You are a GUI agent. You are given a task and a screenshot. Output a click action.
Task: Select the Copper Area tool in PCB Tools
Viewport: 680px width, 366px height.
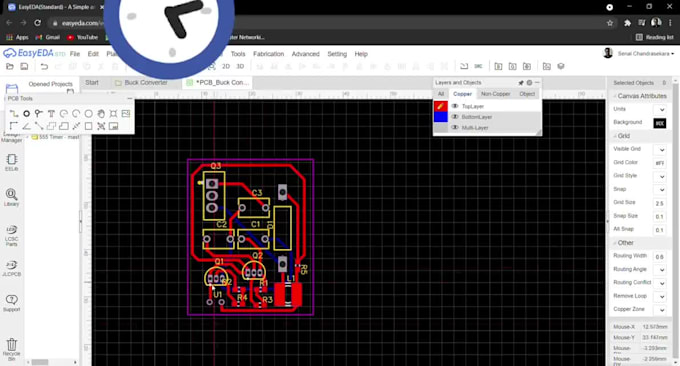tap(51, 126)
